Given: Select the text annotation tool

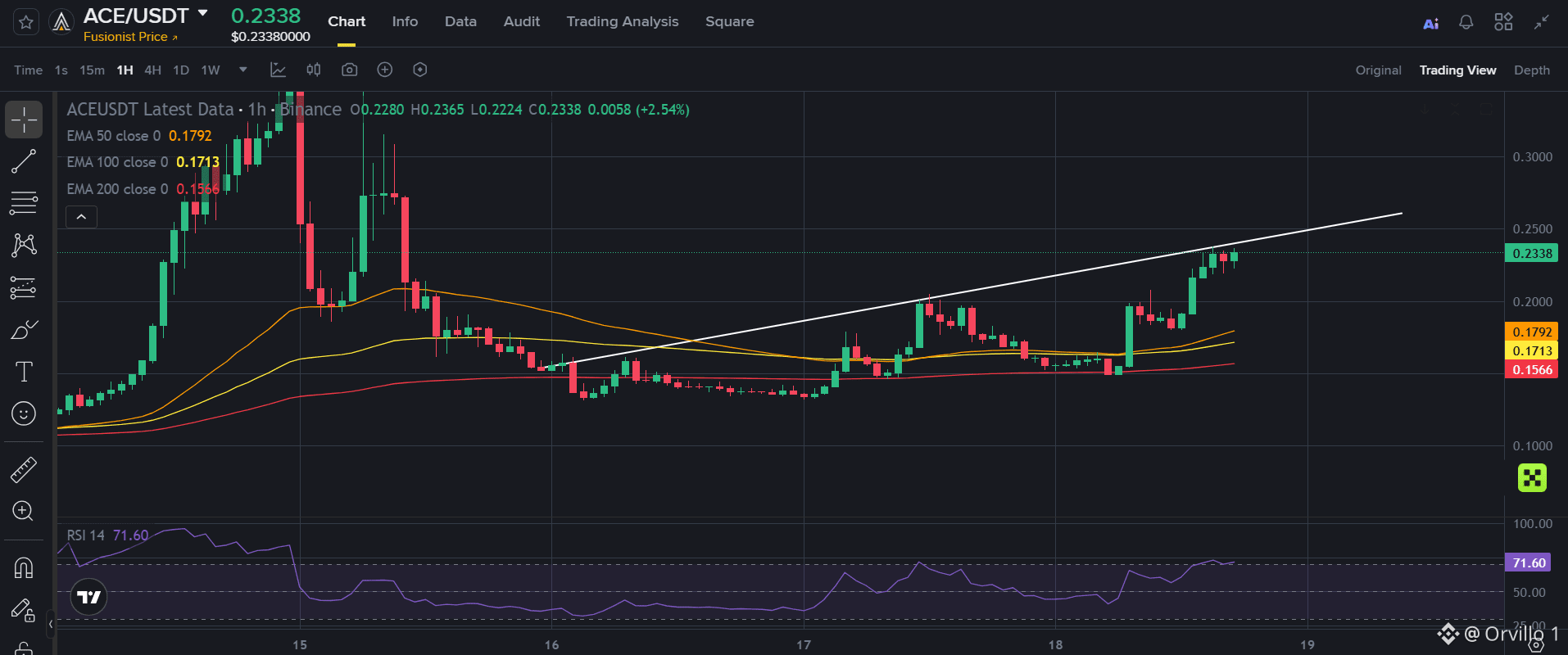Looking at the screenshot, I should point(24,372).
